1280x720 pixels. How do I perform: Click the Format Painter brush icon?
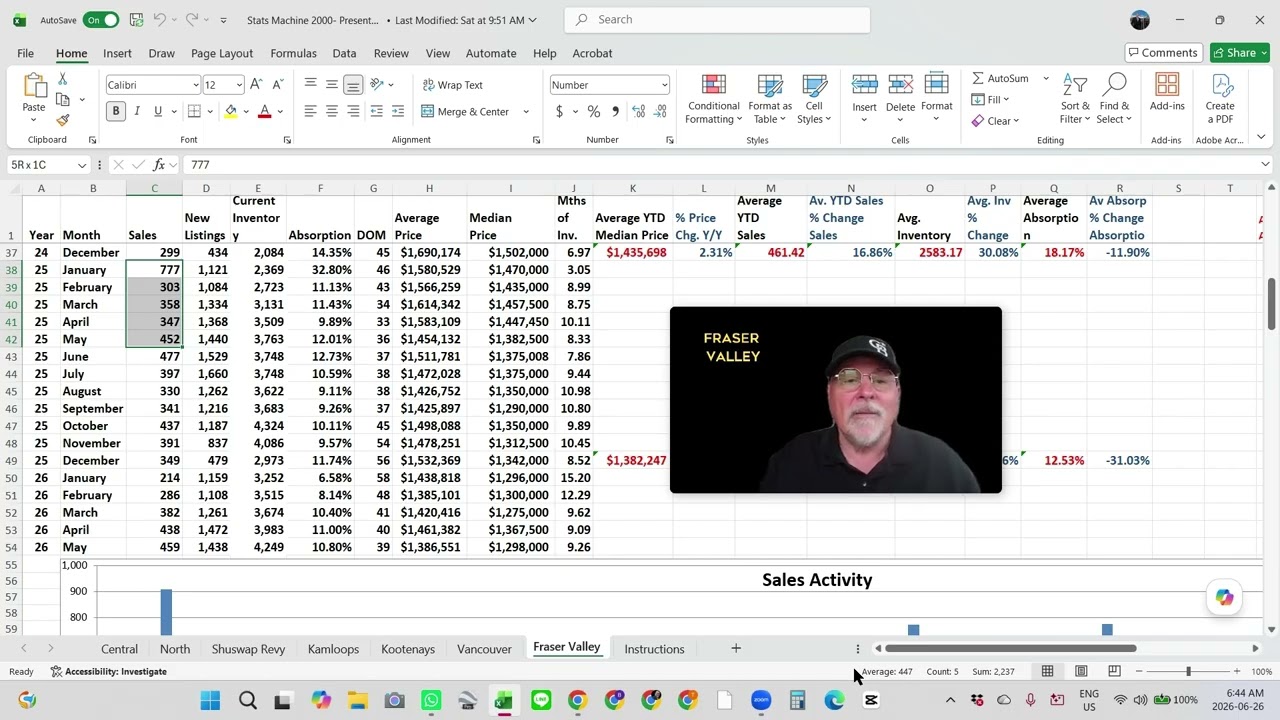point(63,120)
